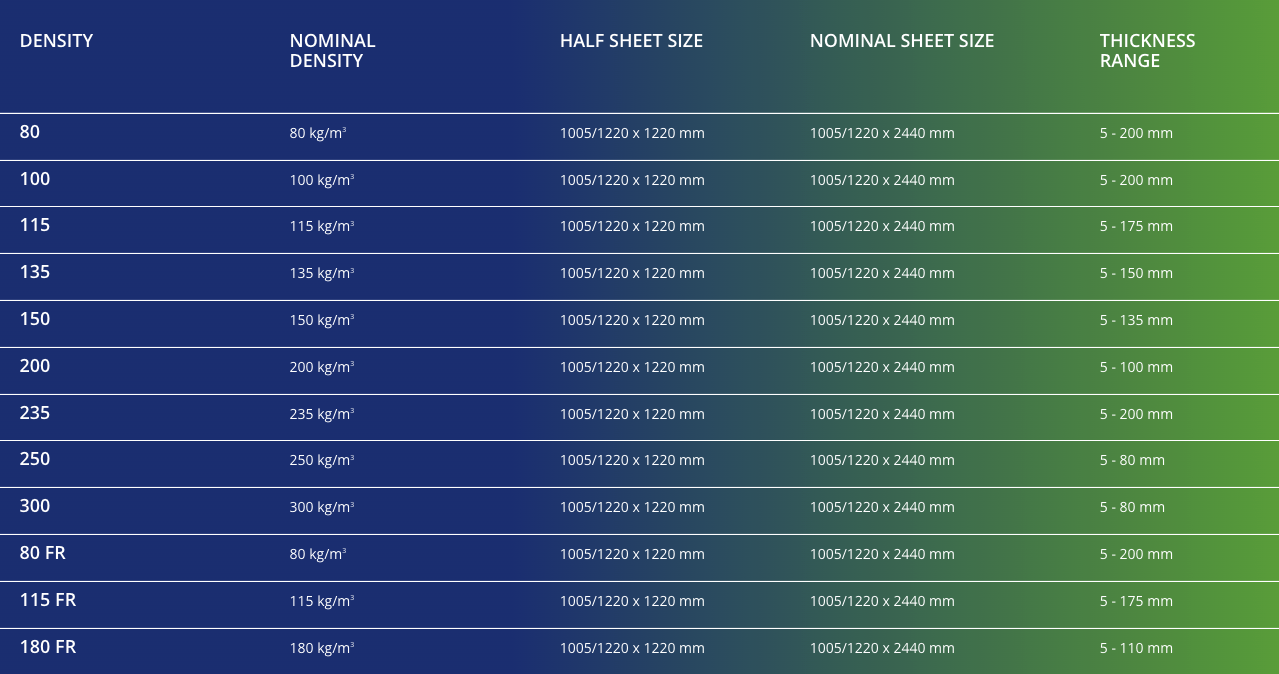
Task: Click the 5 - 100 mm thickness cell
Action: click(x=1136, y=367)
